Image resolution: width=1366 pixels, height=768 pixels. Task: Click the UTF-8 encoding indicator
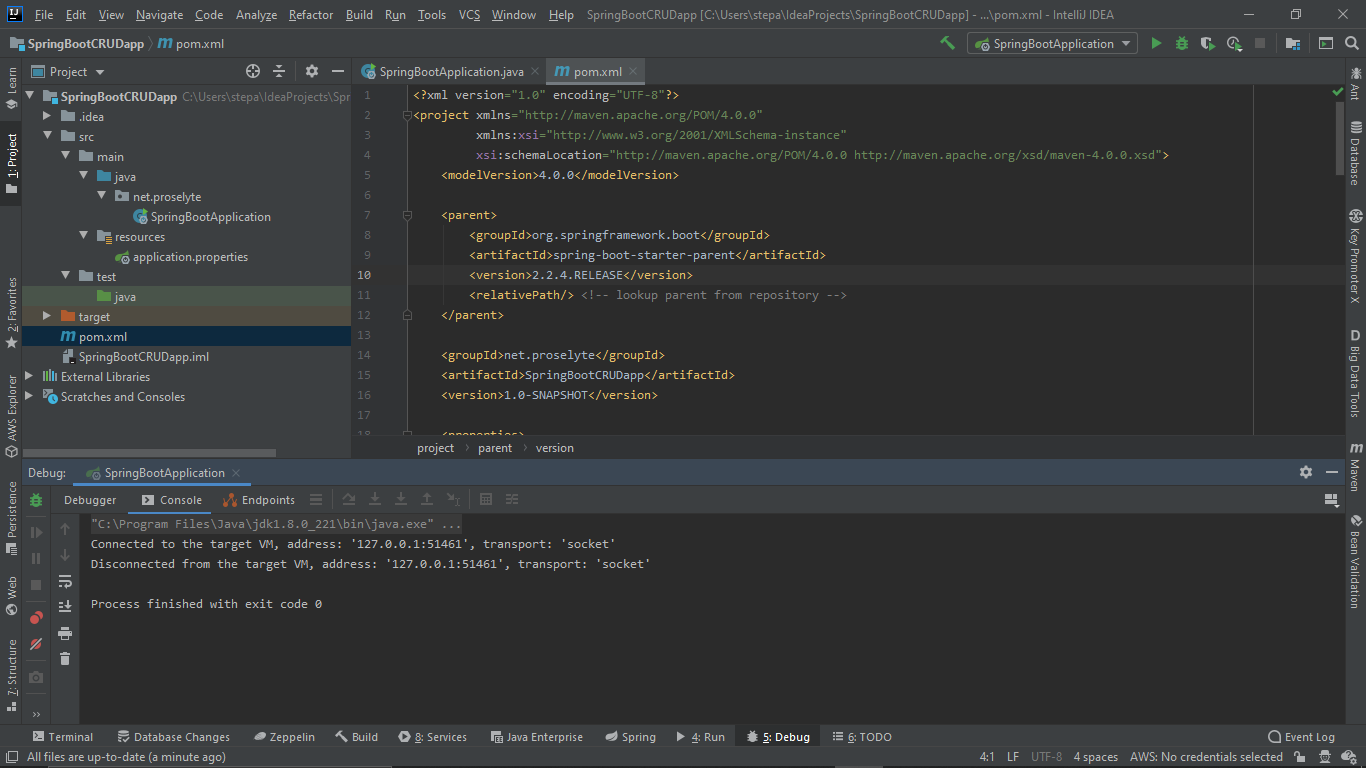(x=1047, y=757)
